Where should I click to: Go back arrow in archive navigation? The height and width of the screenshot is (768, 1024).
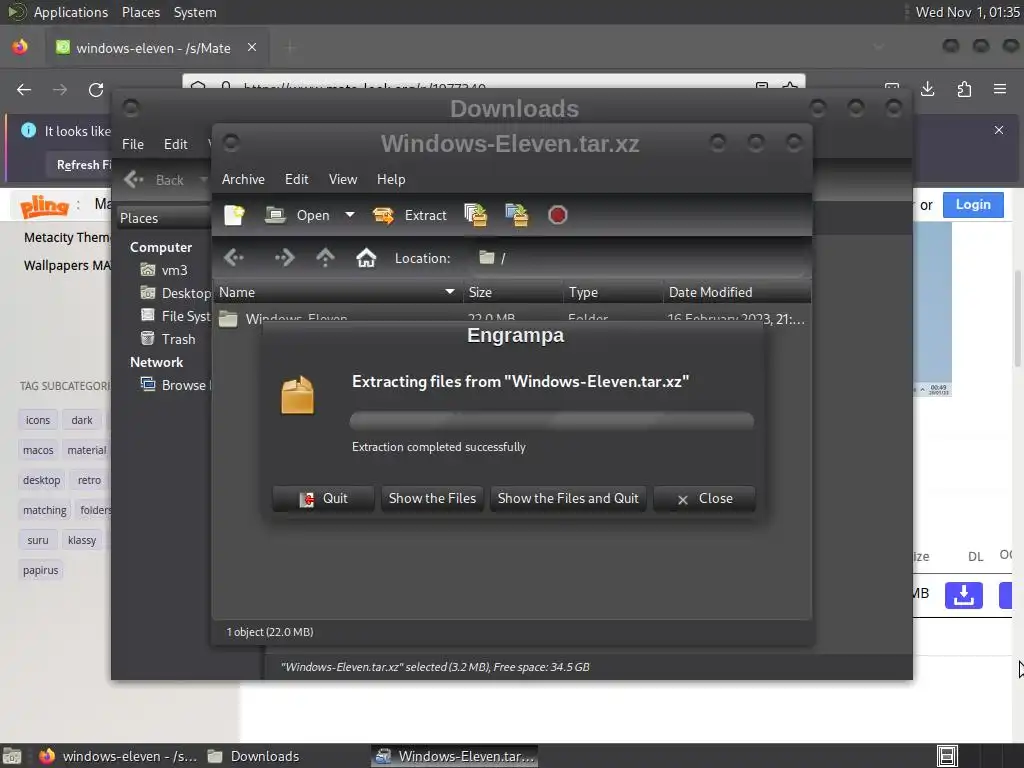(x=234, y=258)
